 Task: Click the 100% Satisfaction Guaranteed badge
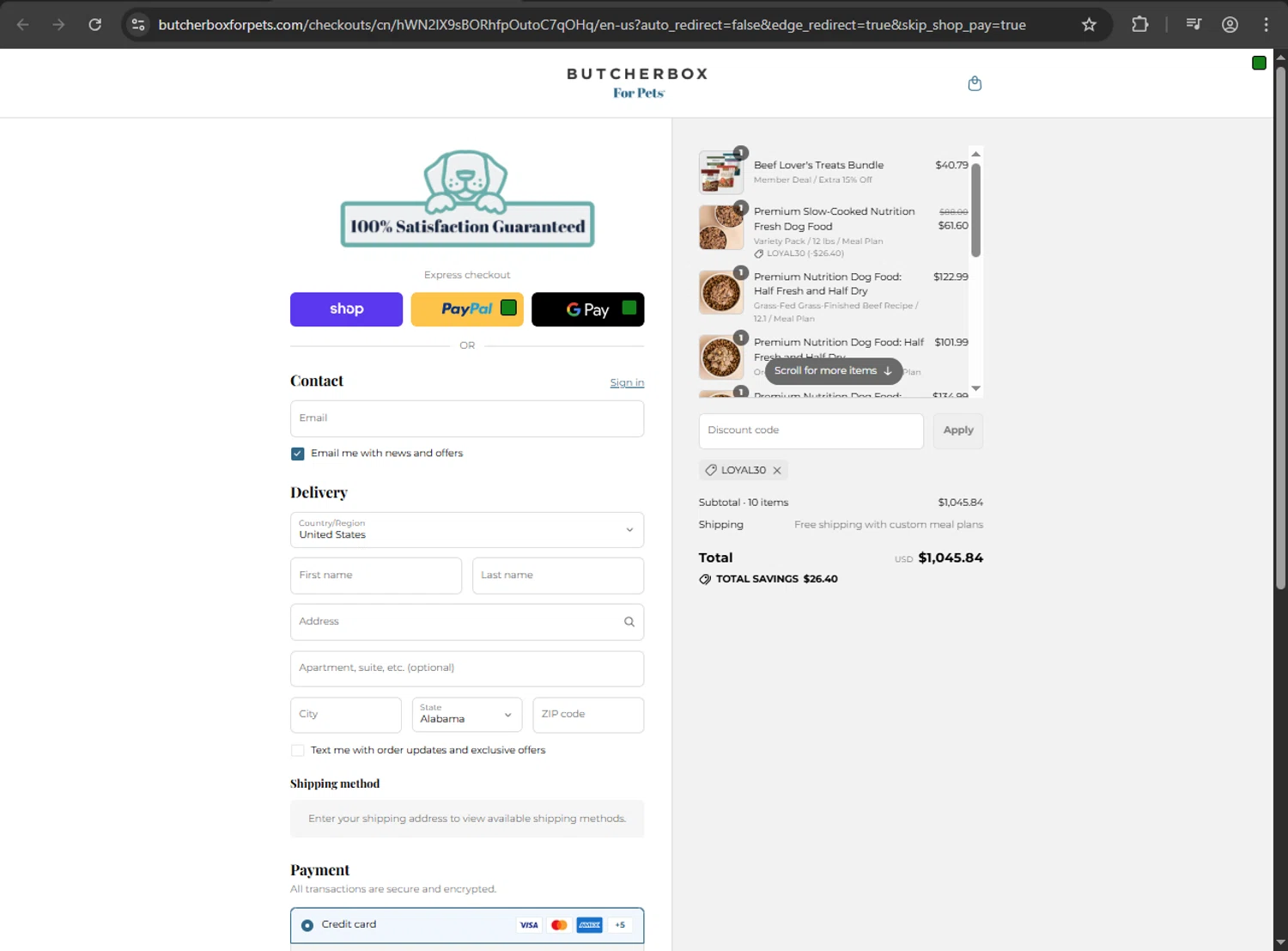[x=467, y=199]
